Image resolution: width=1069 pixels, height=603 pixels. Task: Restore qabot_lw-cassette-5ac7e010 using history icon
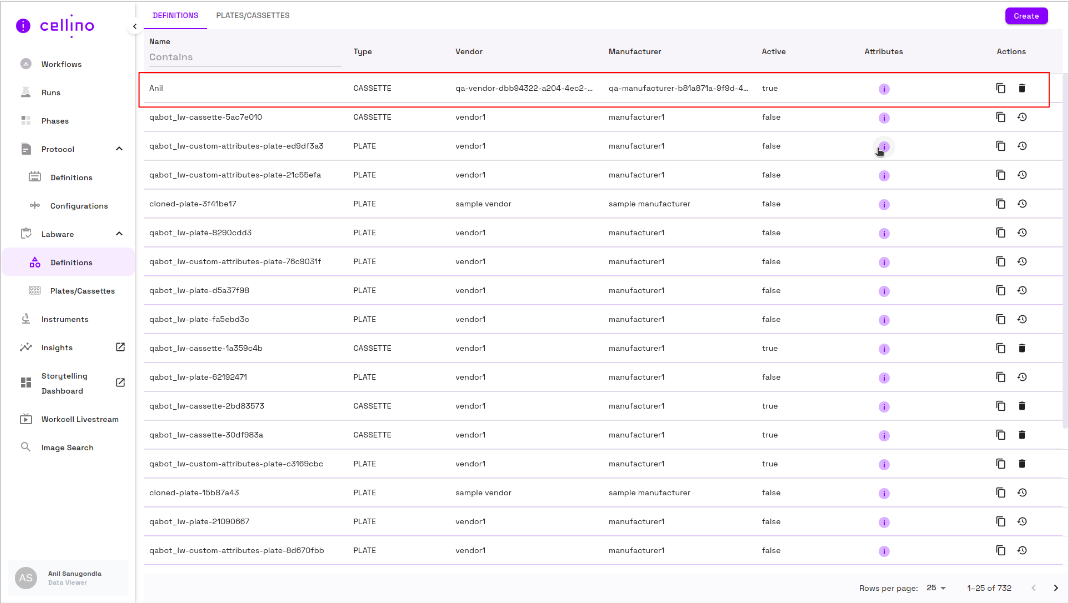point(1022,117)
